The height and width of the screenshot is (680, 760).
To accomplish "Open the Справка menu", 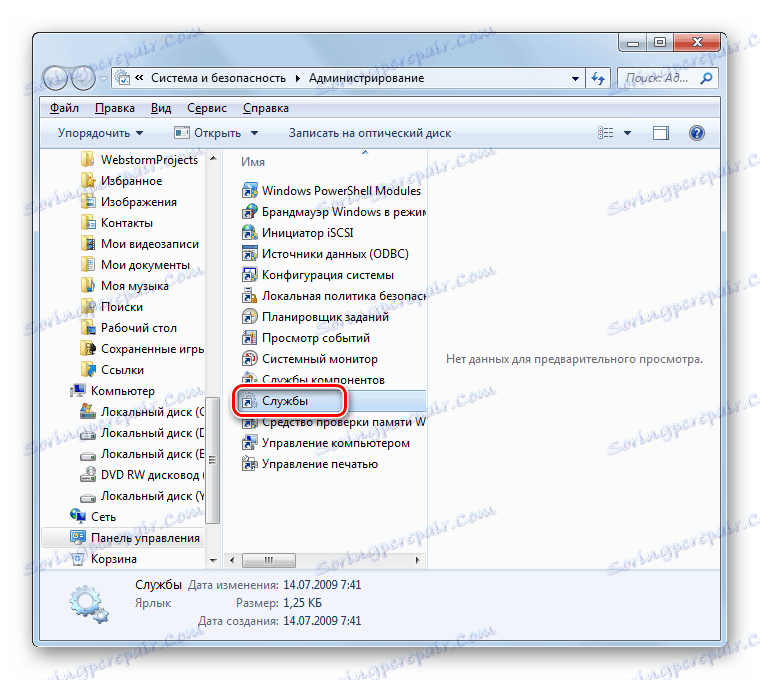I will [x=266, y=108].
